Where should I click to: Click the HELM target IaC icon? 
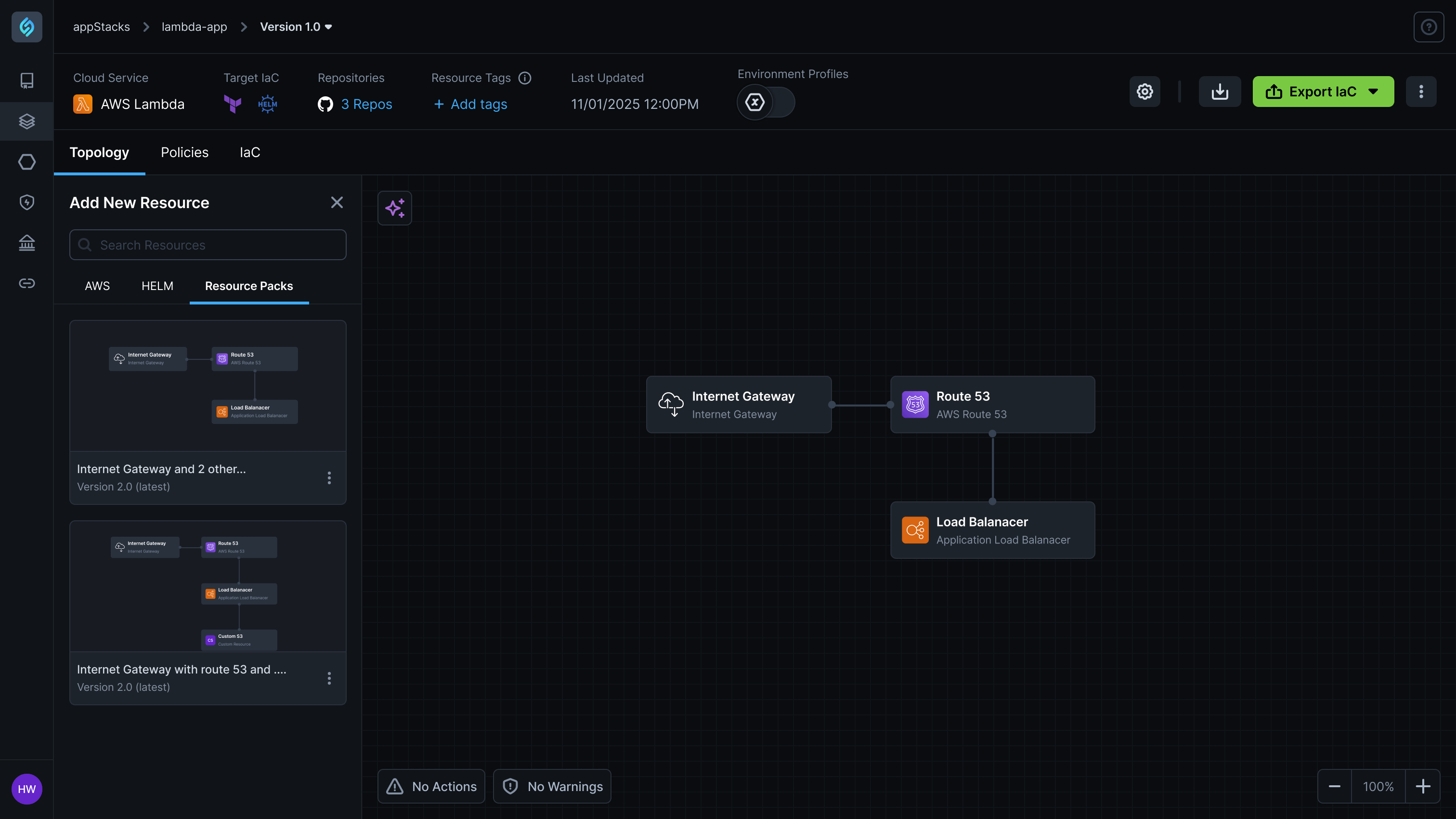pyautogui.click(x=267, y=104)
